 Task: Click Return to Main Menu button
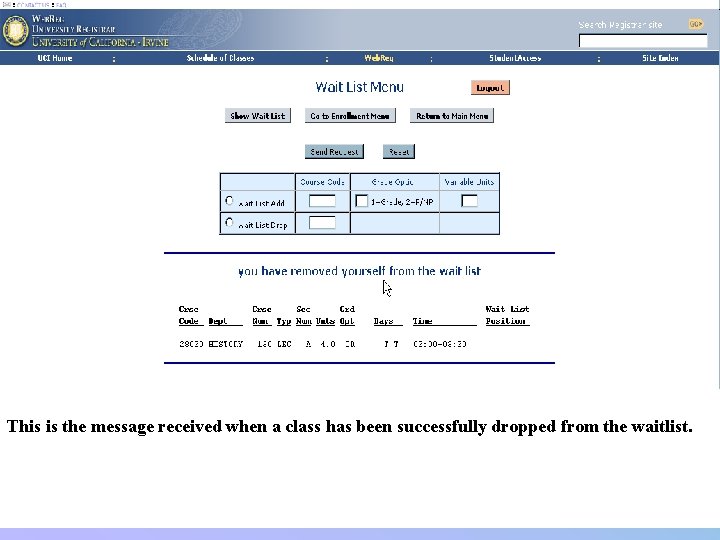pos(452,116)
